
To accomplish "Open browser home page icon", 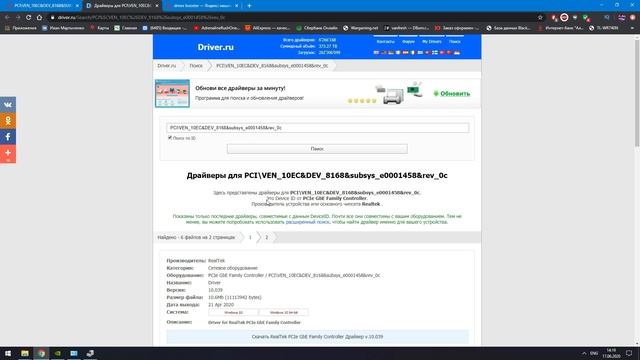I will 39,18.
